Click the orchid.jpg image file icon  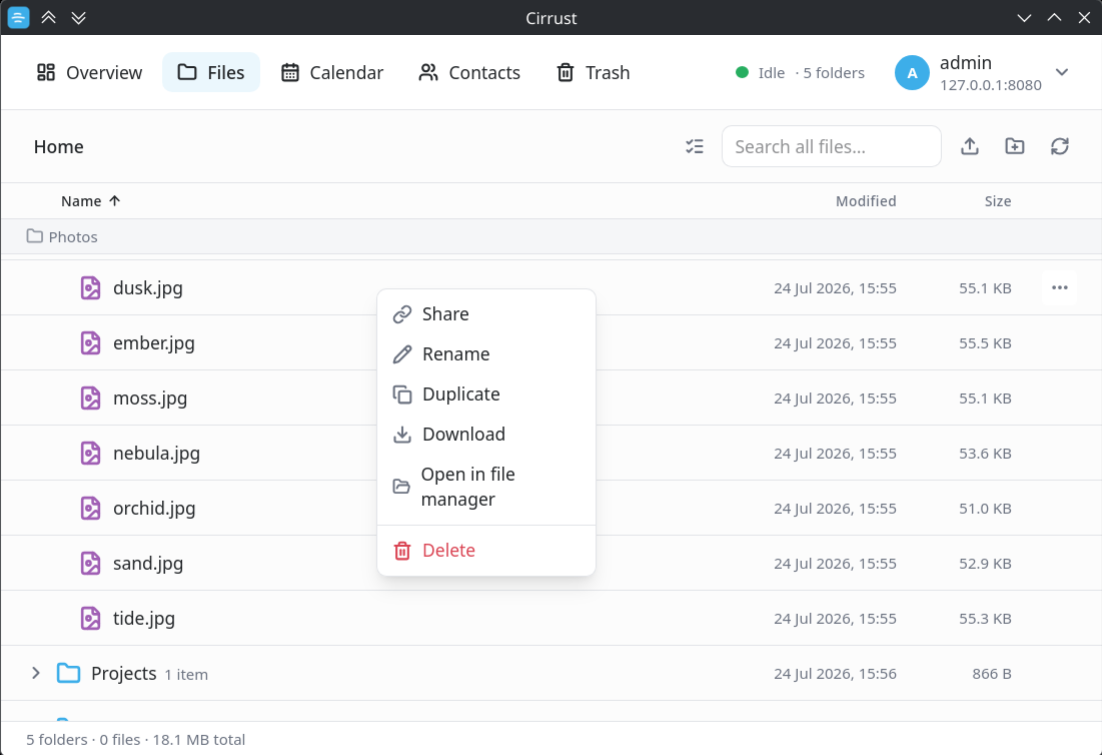91,508
